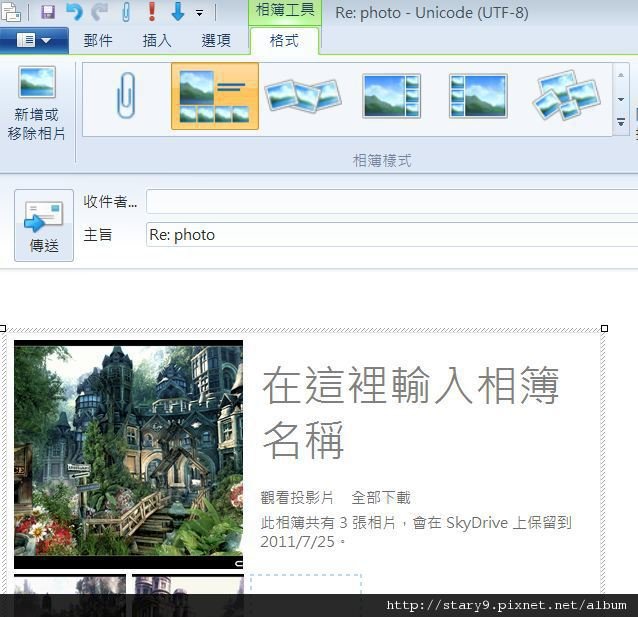
Task: Undo the last action
Action: tap(74, 12)
